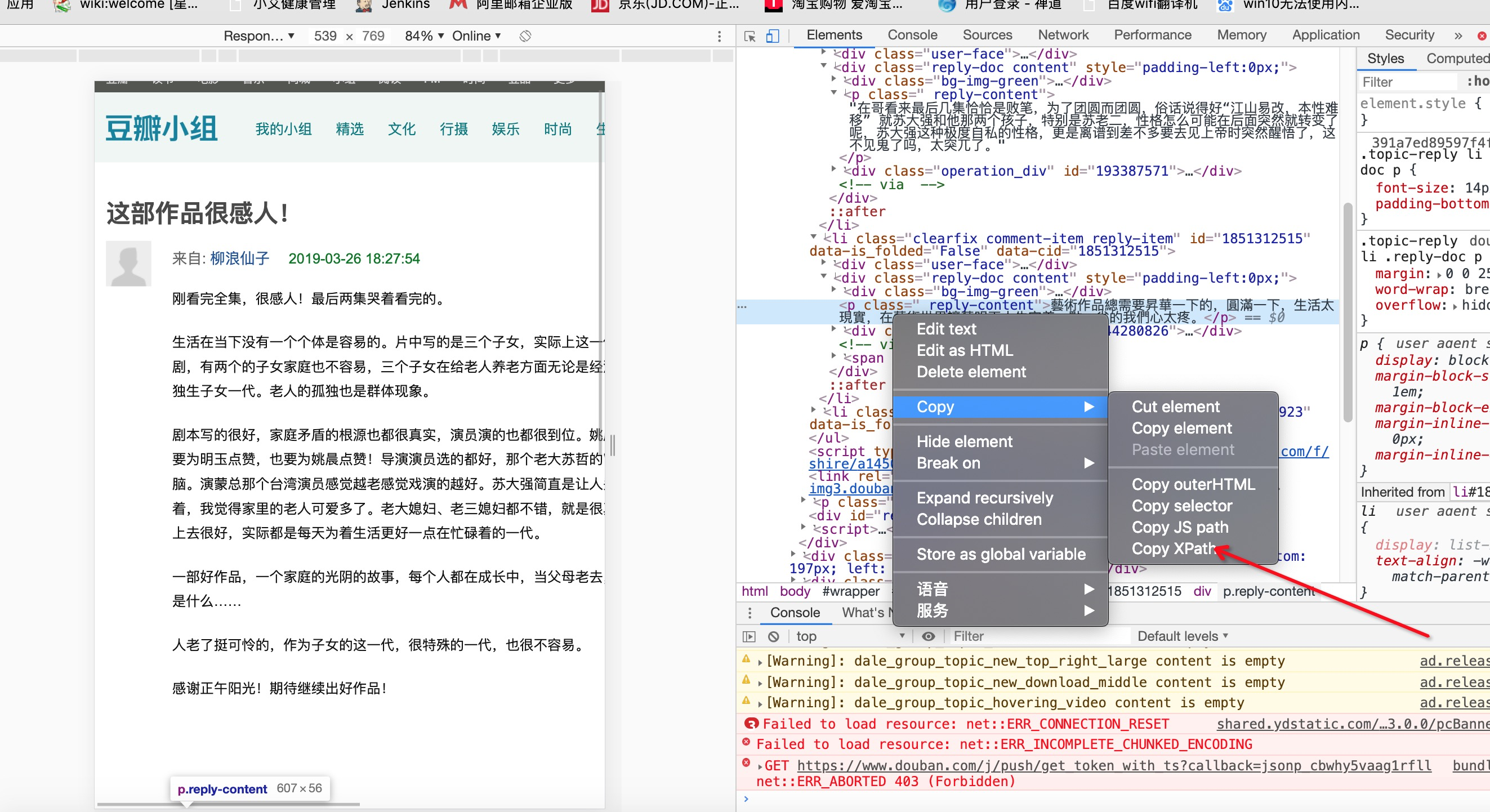
Task: Click the viewport height field 769
Action: (373, 36)
